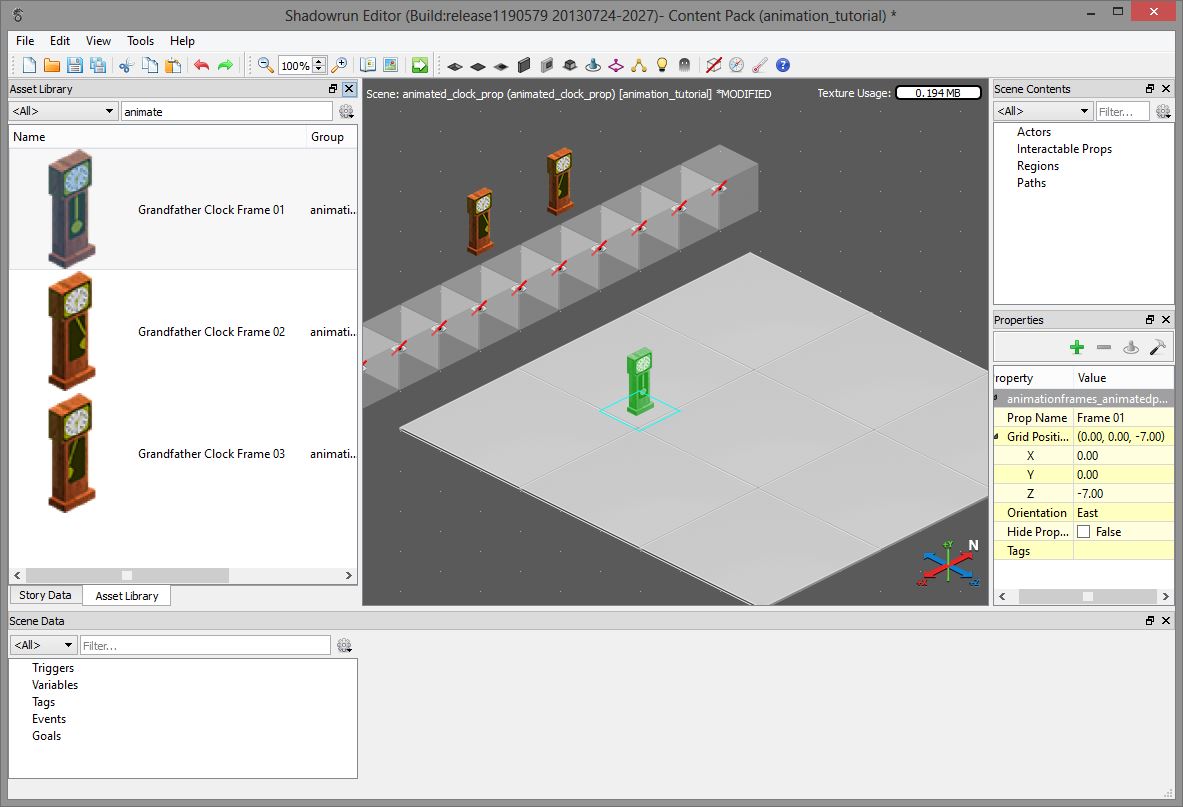1183x807 pixels.
Task: Click the Scene Data filter field
Action: (205, 646)
